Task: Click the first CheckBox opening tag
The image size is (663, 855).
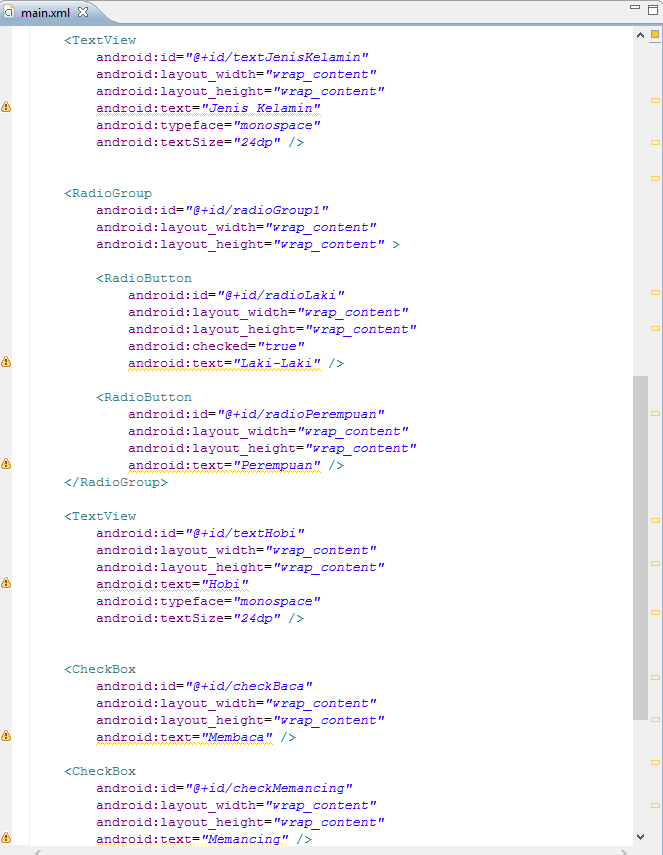Action: (x=100, y=669)
